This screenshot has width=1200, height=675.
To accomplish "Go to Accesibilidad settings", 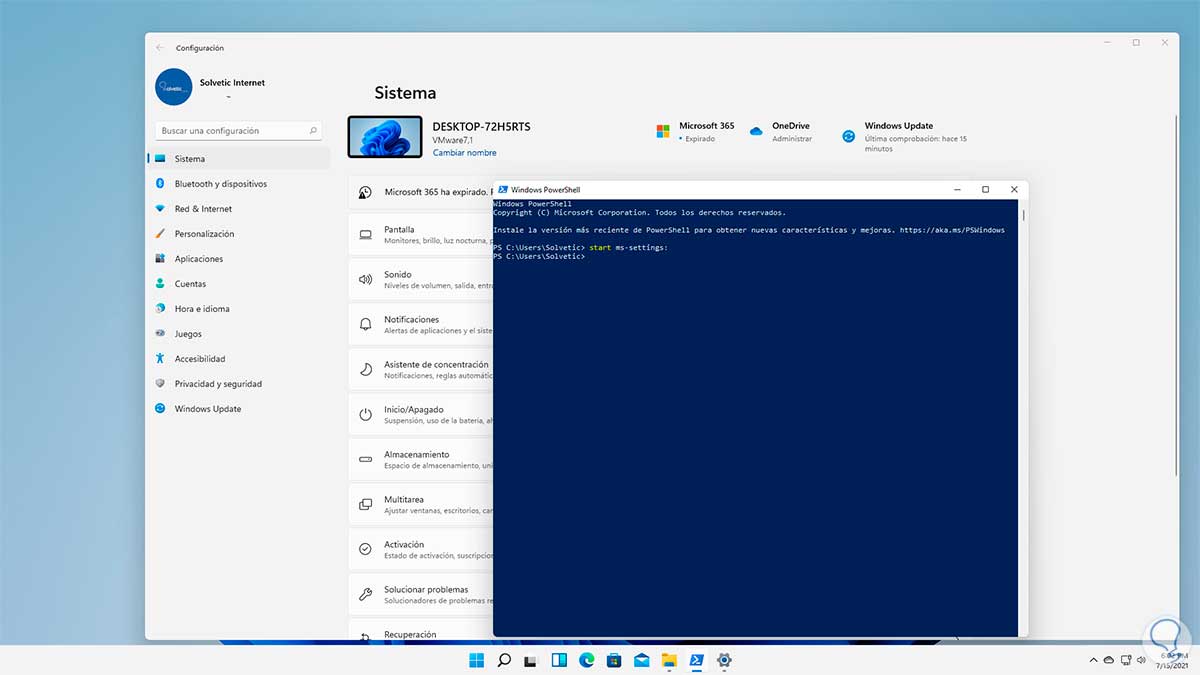I will (200, 359).
